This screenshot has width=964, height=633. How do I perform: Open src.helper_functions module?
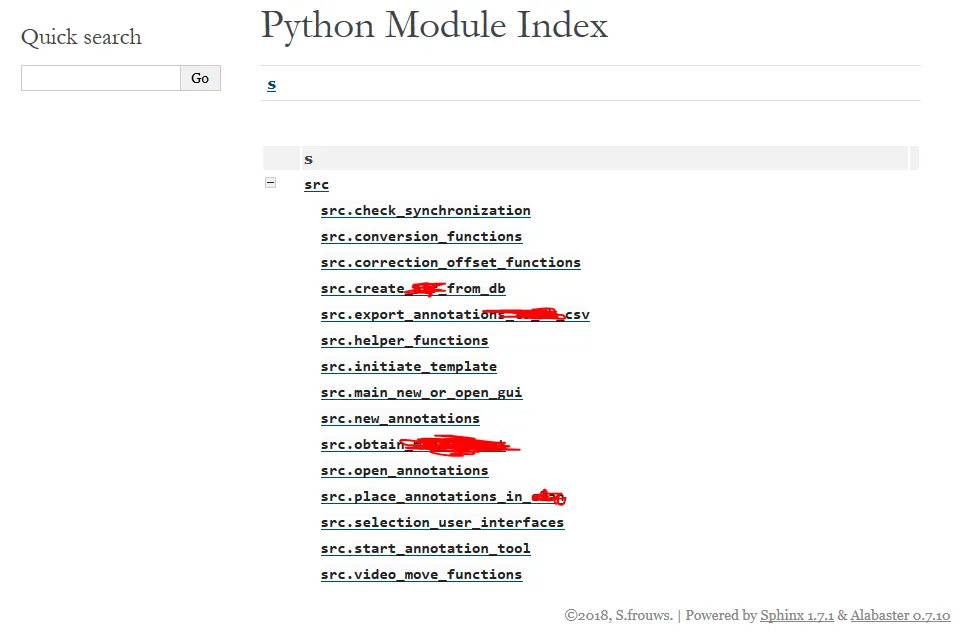[404, 341]
